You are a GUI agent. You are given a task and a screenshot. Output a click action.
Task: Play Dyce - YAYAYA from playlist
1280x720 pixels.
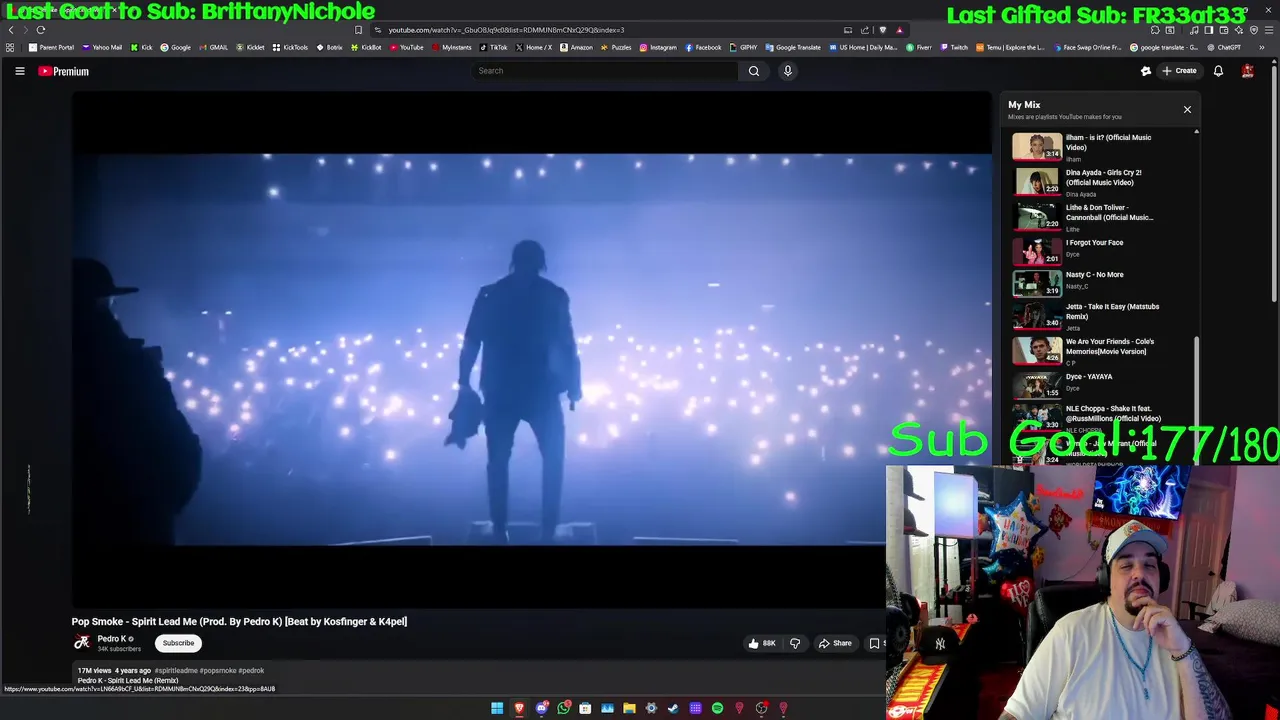[1100, 384]
